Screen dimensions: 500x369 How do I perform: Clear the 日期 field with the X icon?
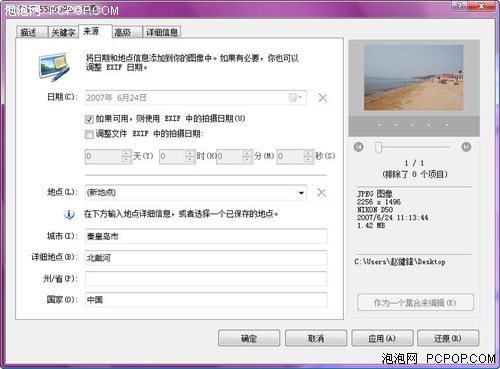323,98
